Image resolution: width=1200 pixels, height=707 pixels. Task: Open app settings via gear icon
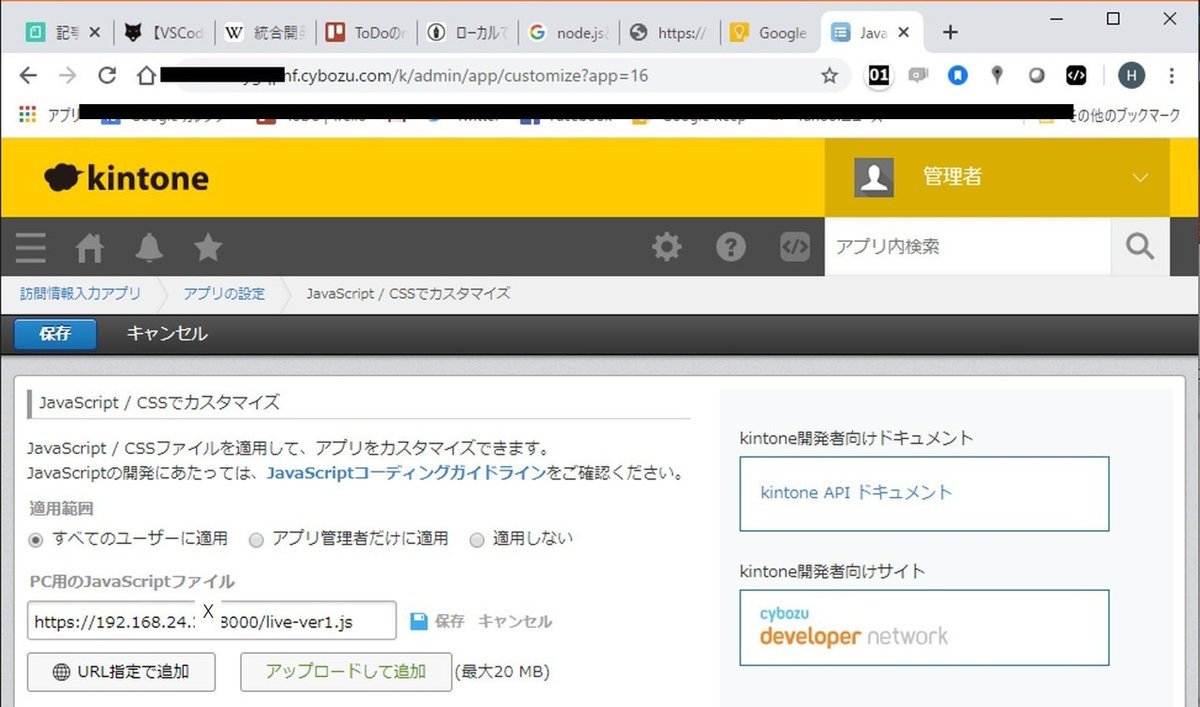click(666, 247)
